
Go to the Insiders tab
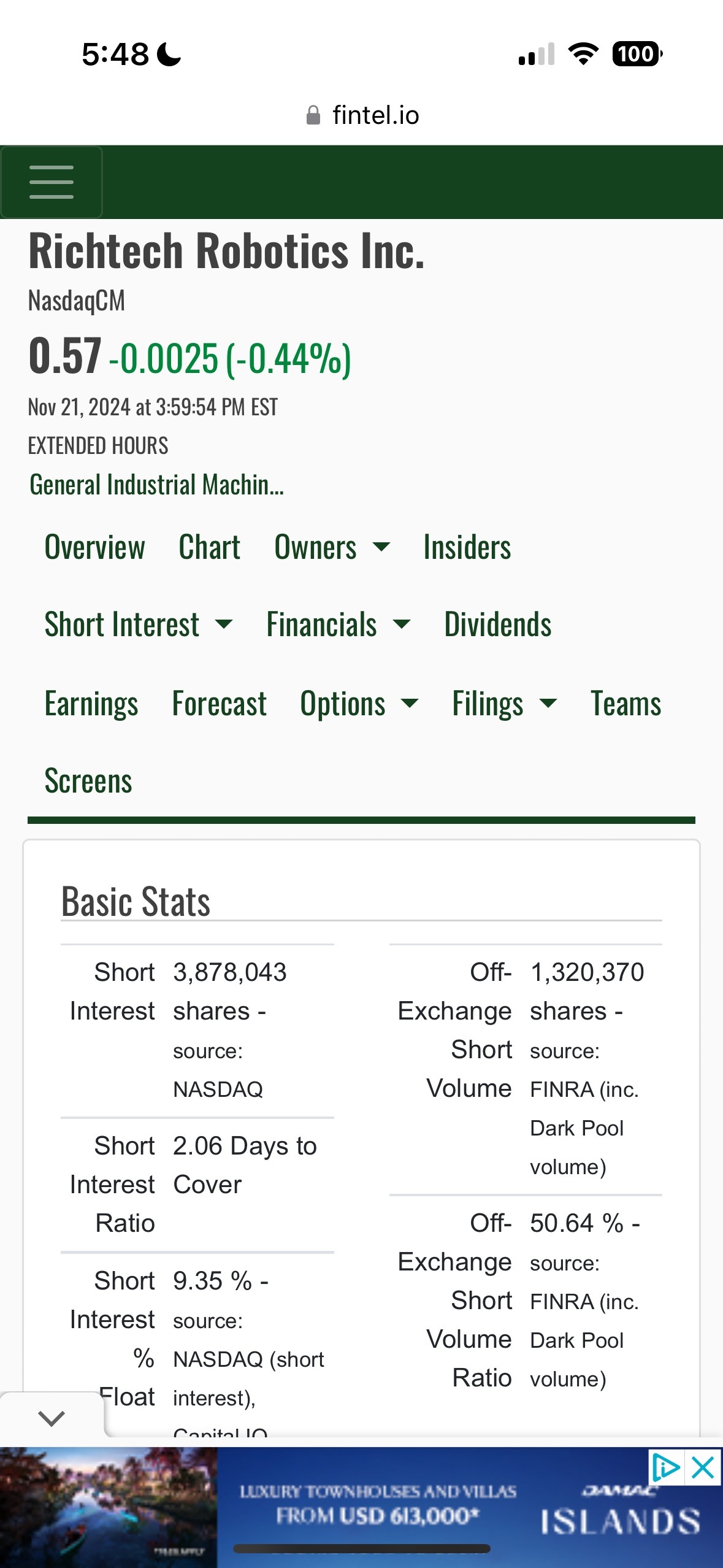pyautogui.click(x=467, y=547)
